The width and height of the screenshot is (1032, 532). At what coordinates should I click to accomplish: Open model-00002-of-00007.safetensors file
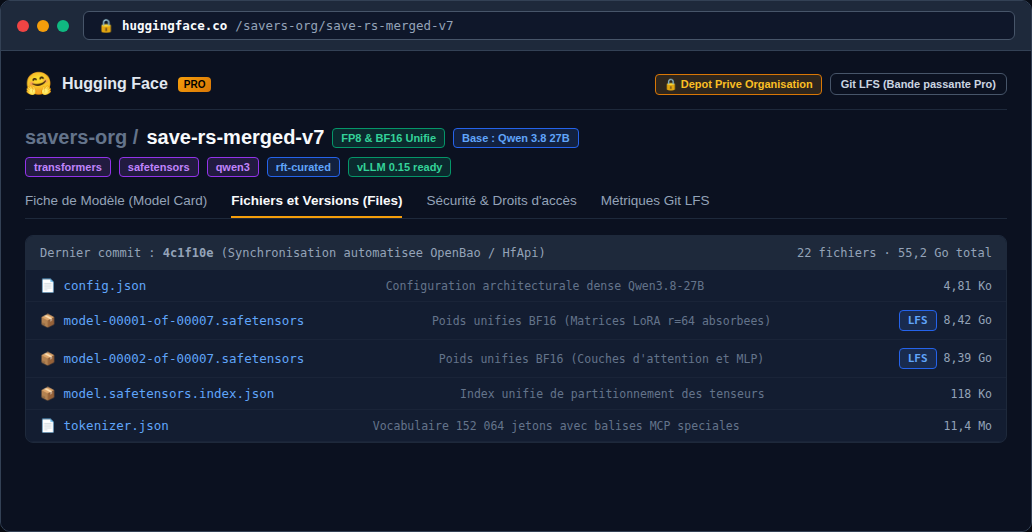pyautogui.click(x=184, y=359)
